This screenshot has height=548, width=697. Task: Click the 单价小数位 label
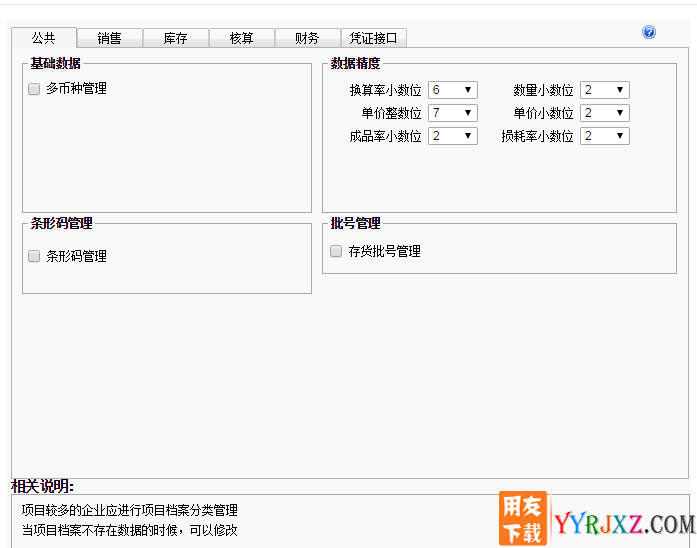coord(543,113)
